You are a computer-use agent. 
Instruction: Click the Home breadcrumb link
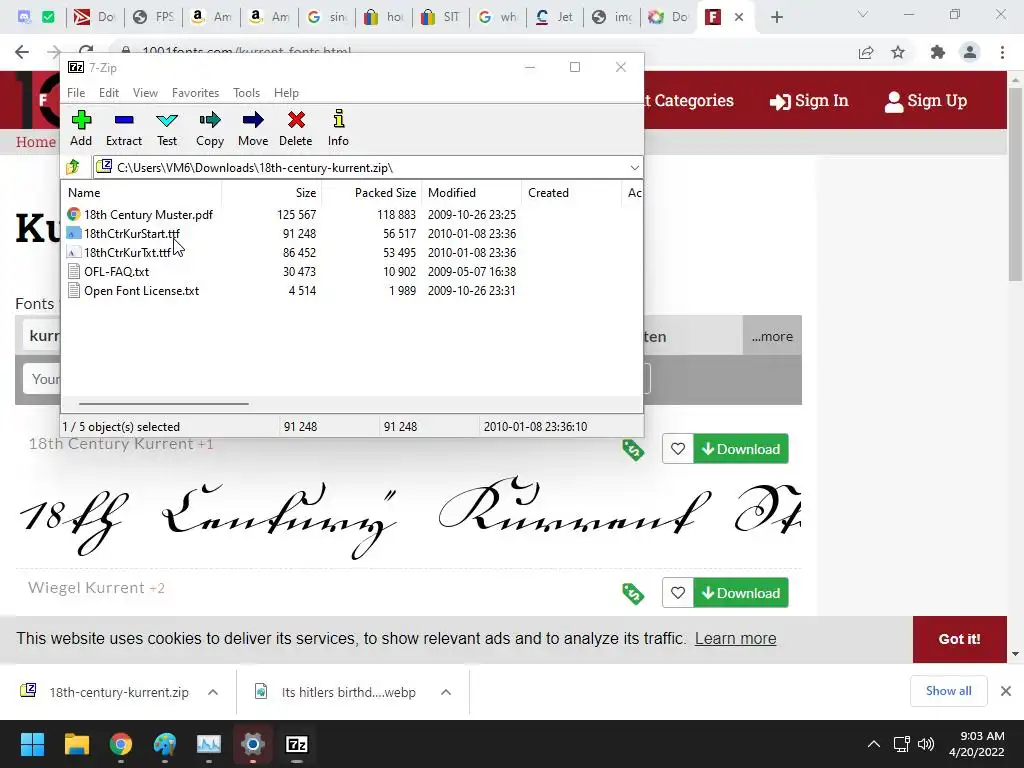pos(36,142)
